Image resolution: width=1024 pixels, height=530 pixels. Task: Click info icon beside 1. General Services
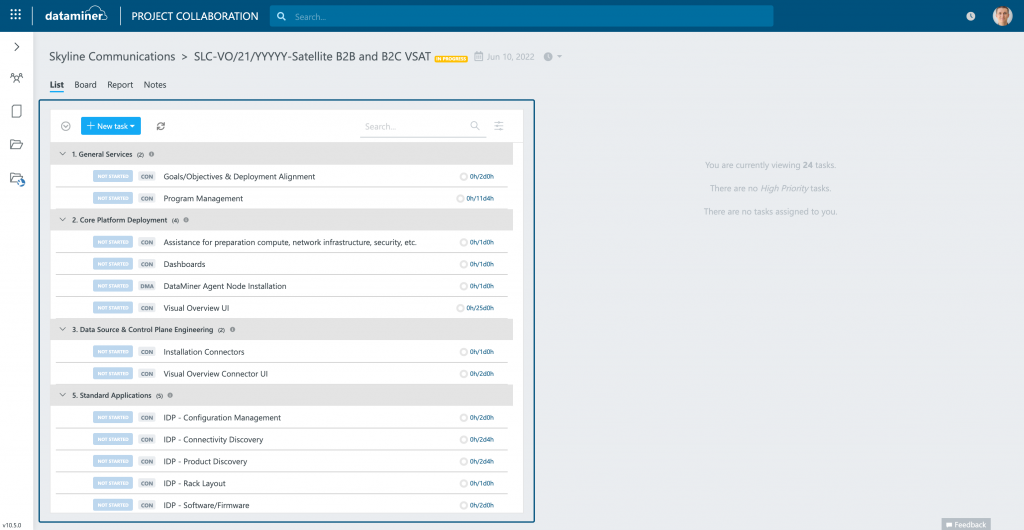152,154
